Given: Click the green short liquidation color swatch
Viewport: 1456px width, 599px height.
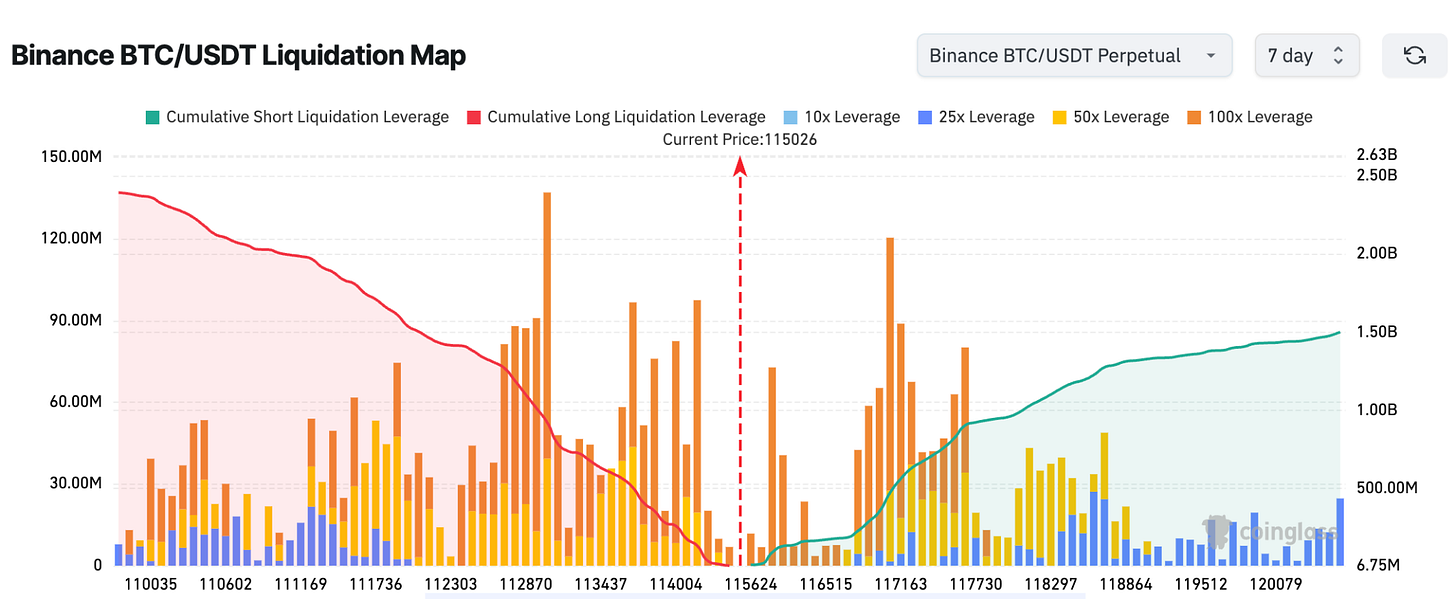Looking at the screenshot, I should click(x=153, y=117).
